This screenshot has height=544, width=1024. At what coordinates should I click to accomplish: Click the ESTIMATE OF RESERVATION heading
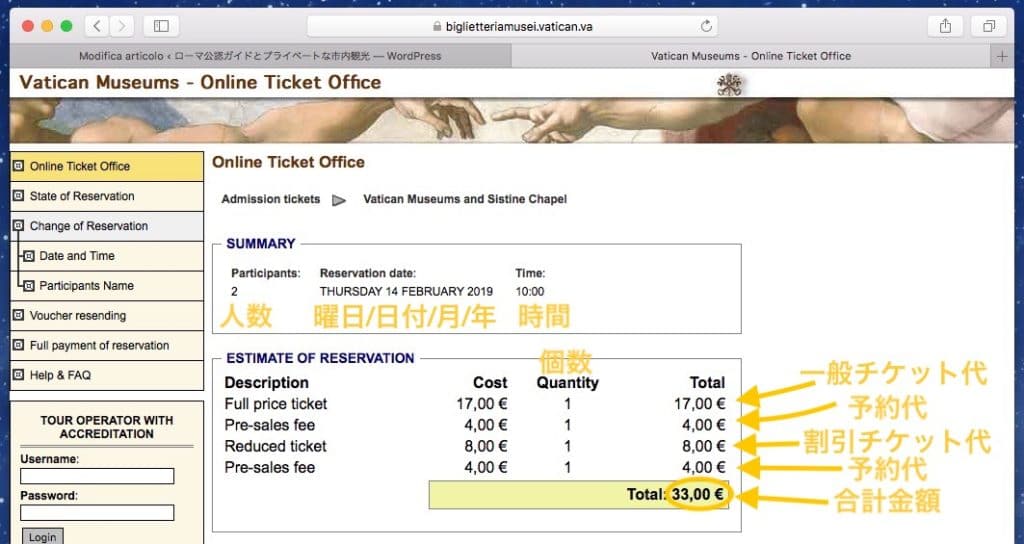(x=320, y=358)
